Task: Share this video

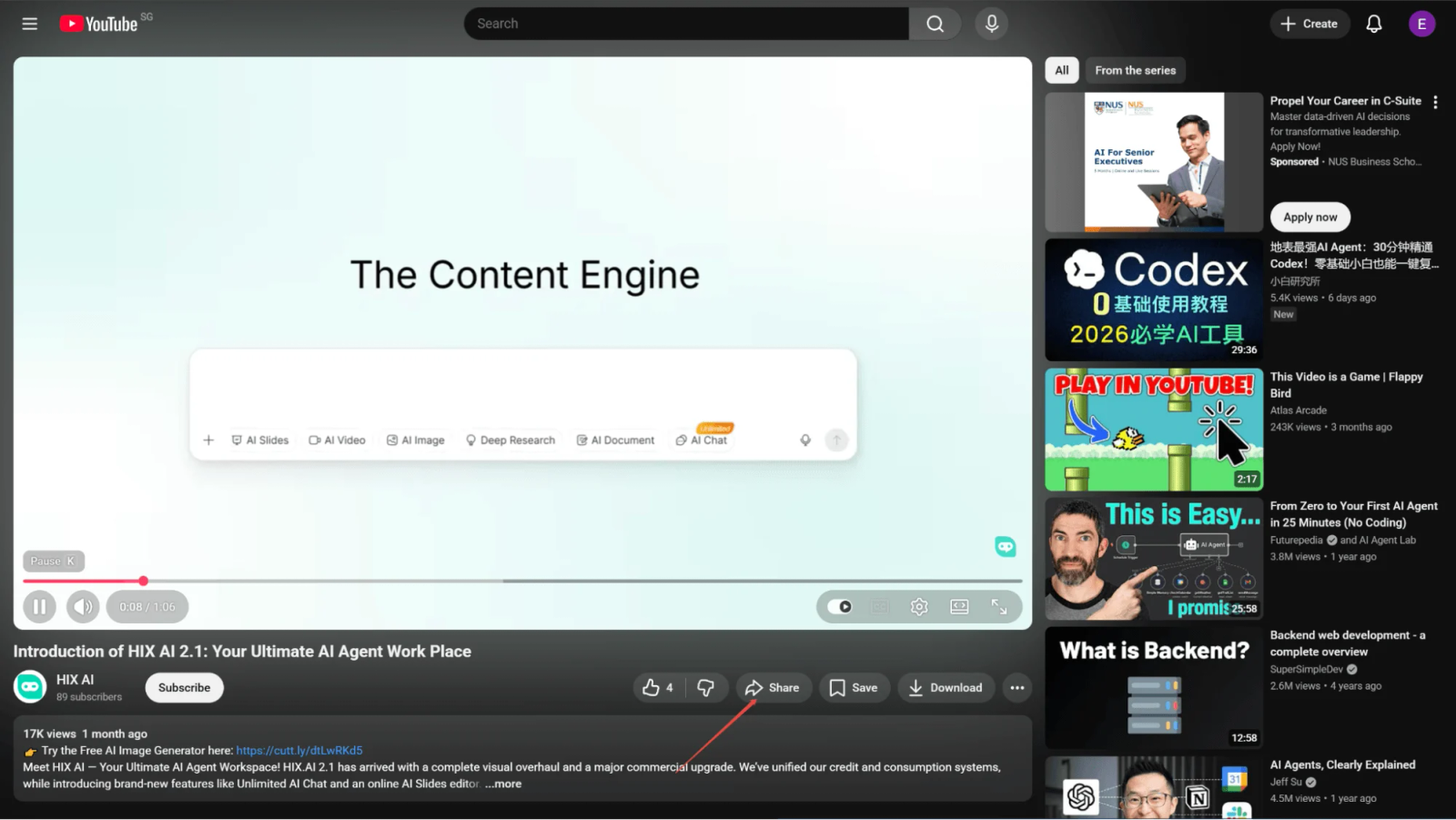Action: click(773, 688)
